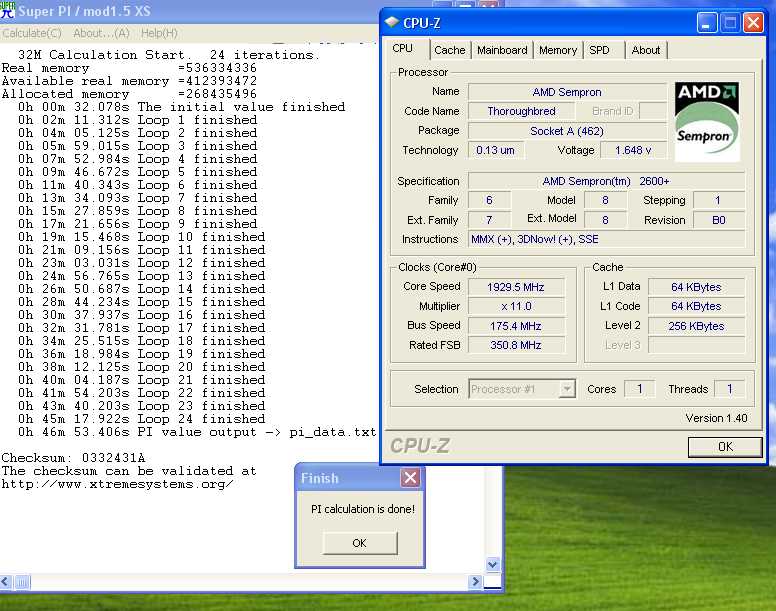Open the About...(A) menu in Super PI
This screenshot has width=776, height=611.
pos(101,33)
